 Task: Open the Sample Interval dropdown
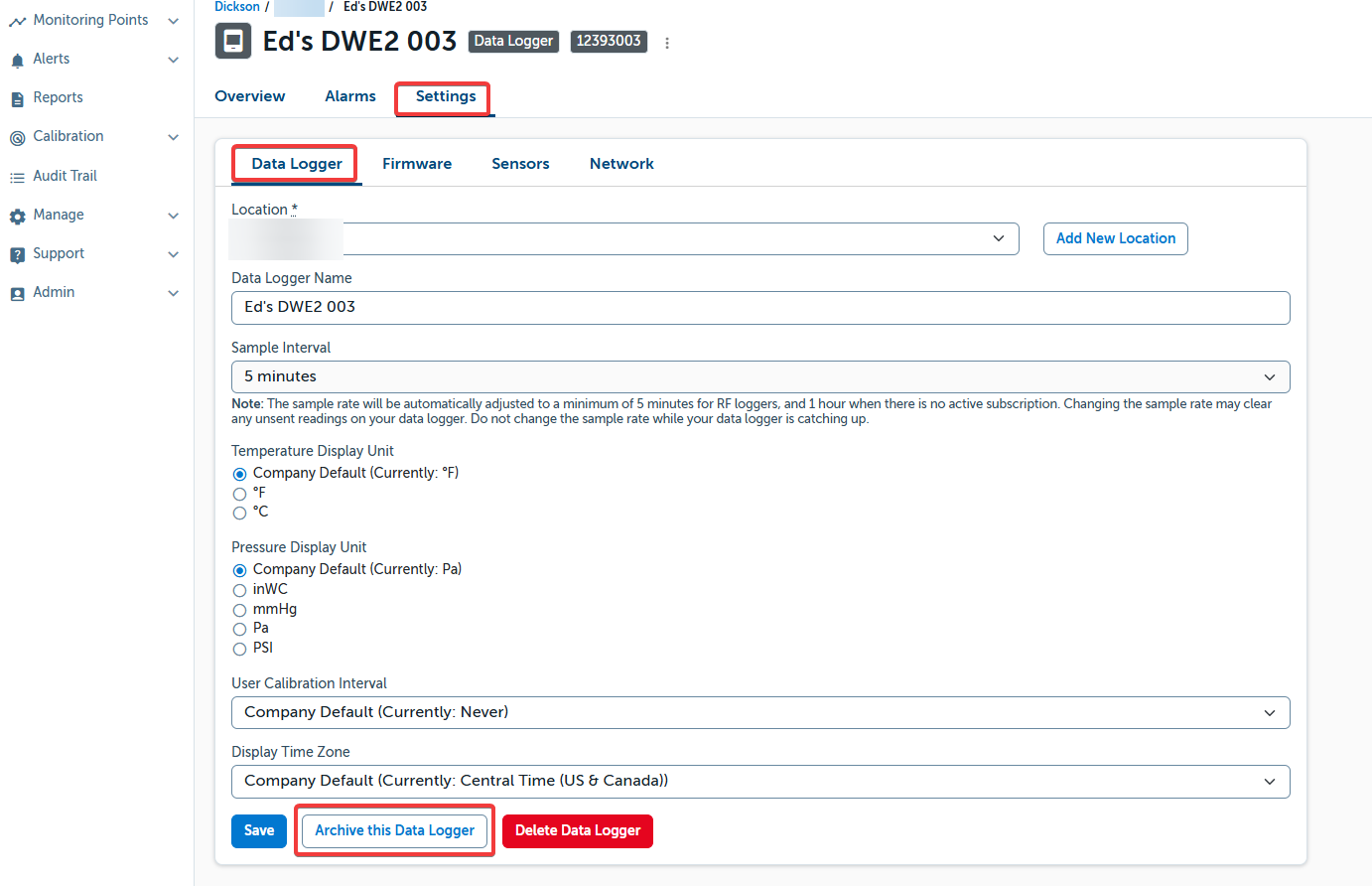click(759, 377)
